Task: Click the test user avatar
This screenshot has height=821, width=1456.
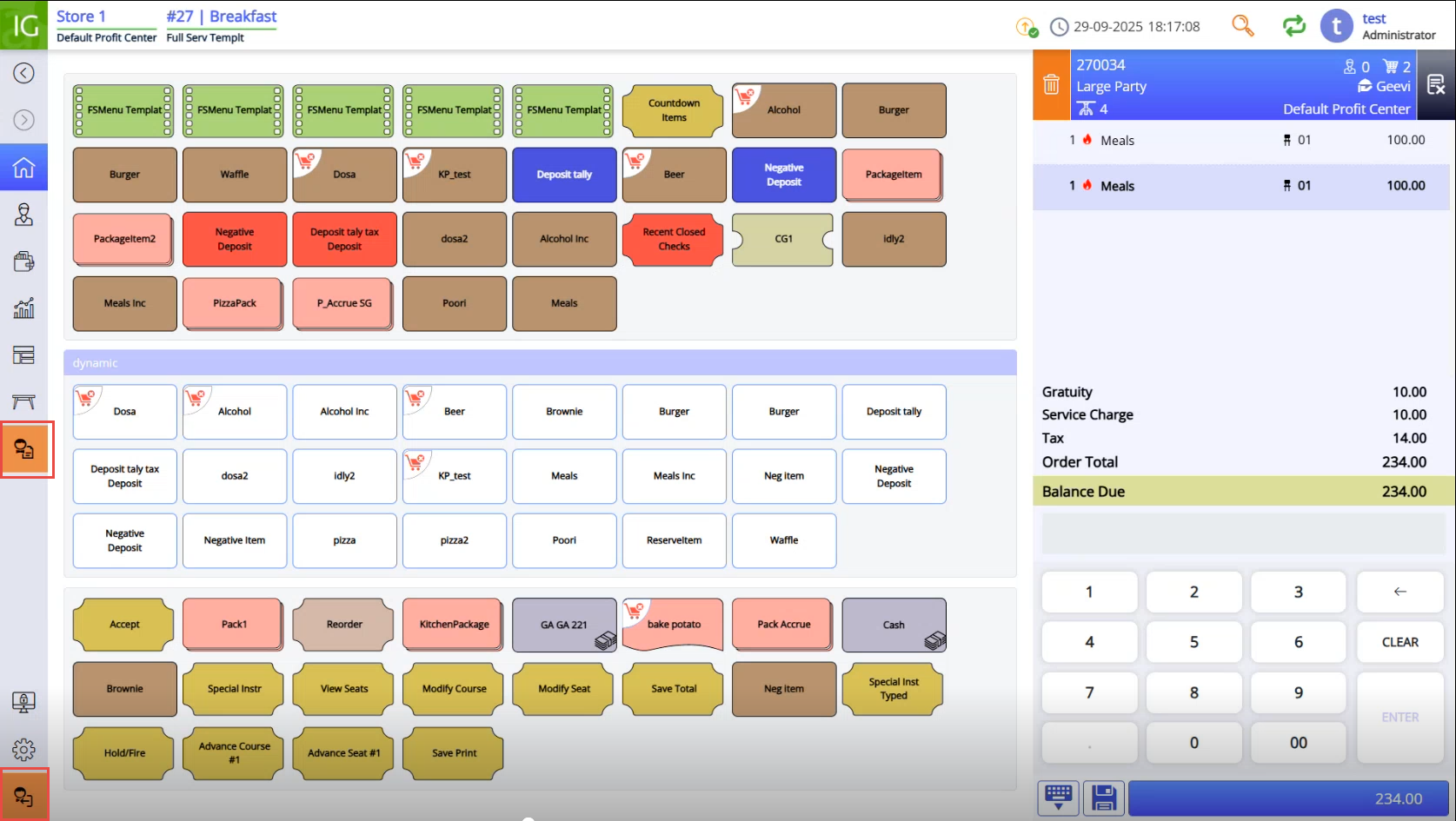Action: (x=1337, y=26)
